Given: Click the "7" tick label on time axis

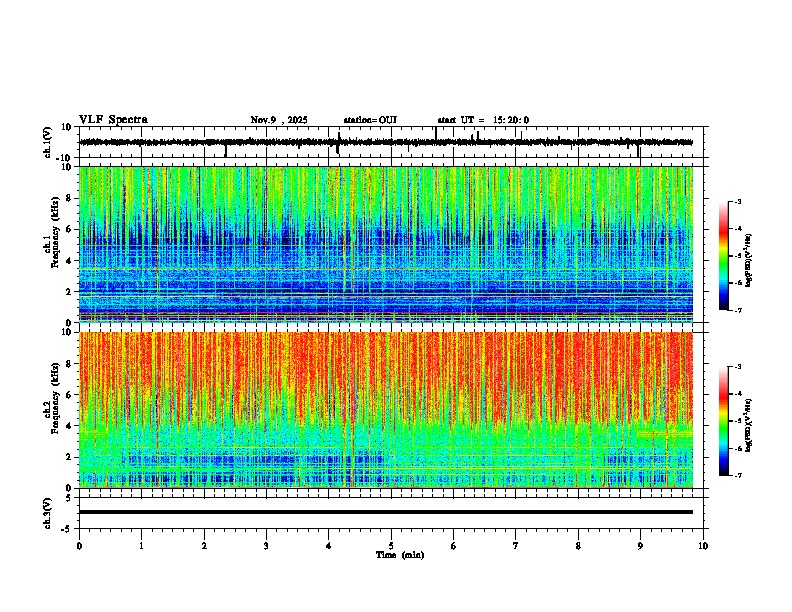Looking at the screenshot, I should click(516, 546).
